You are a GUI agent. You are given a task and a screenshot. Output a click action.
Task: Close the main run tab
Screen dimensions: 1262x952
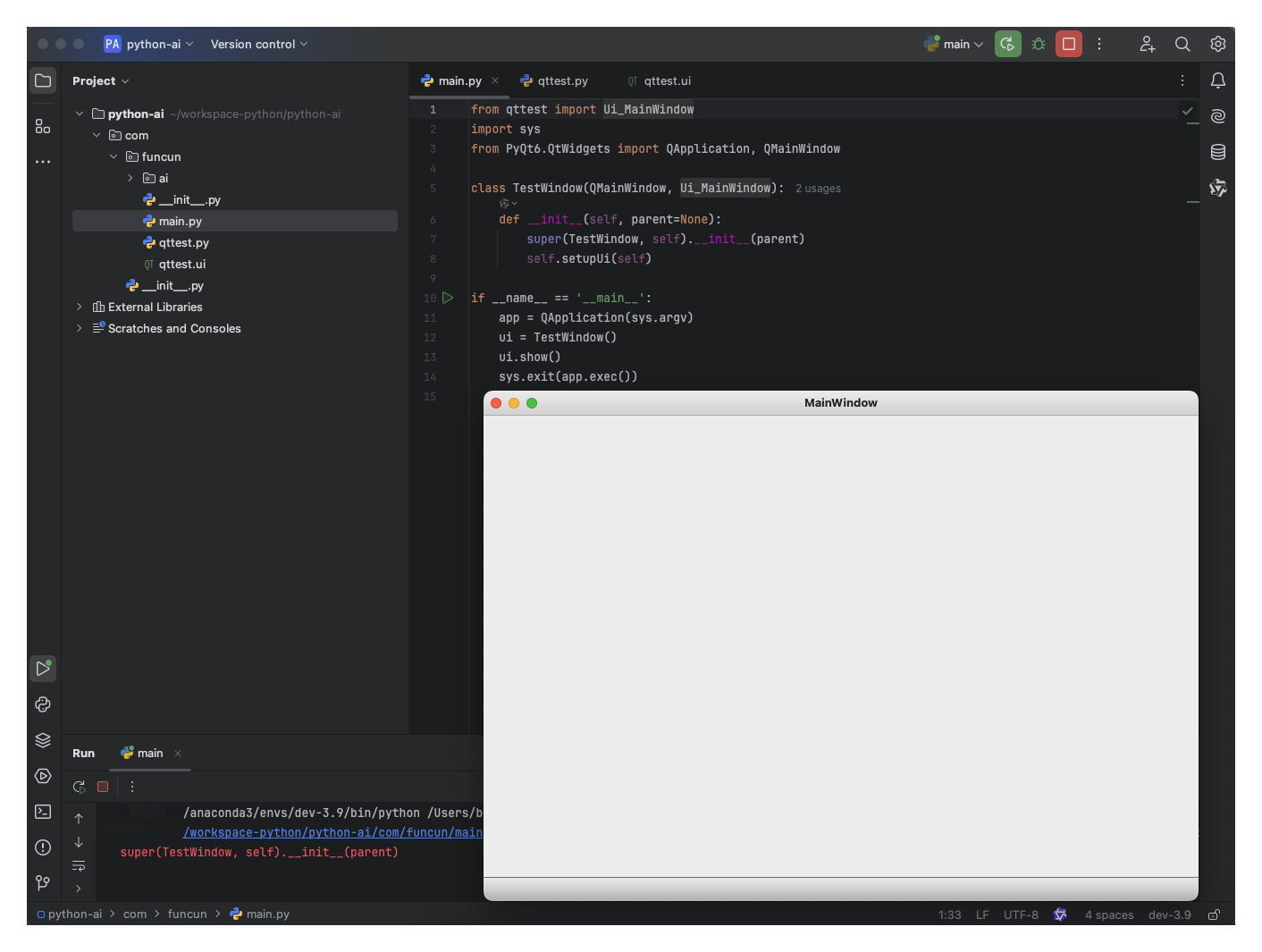tap(178, 754)
